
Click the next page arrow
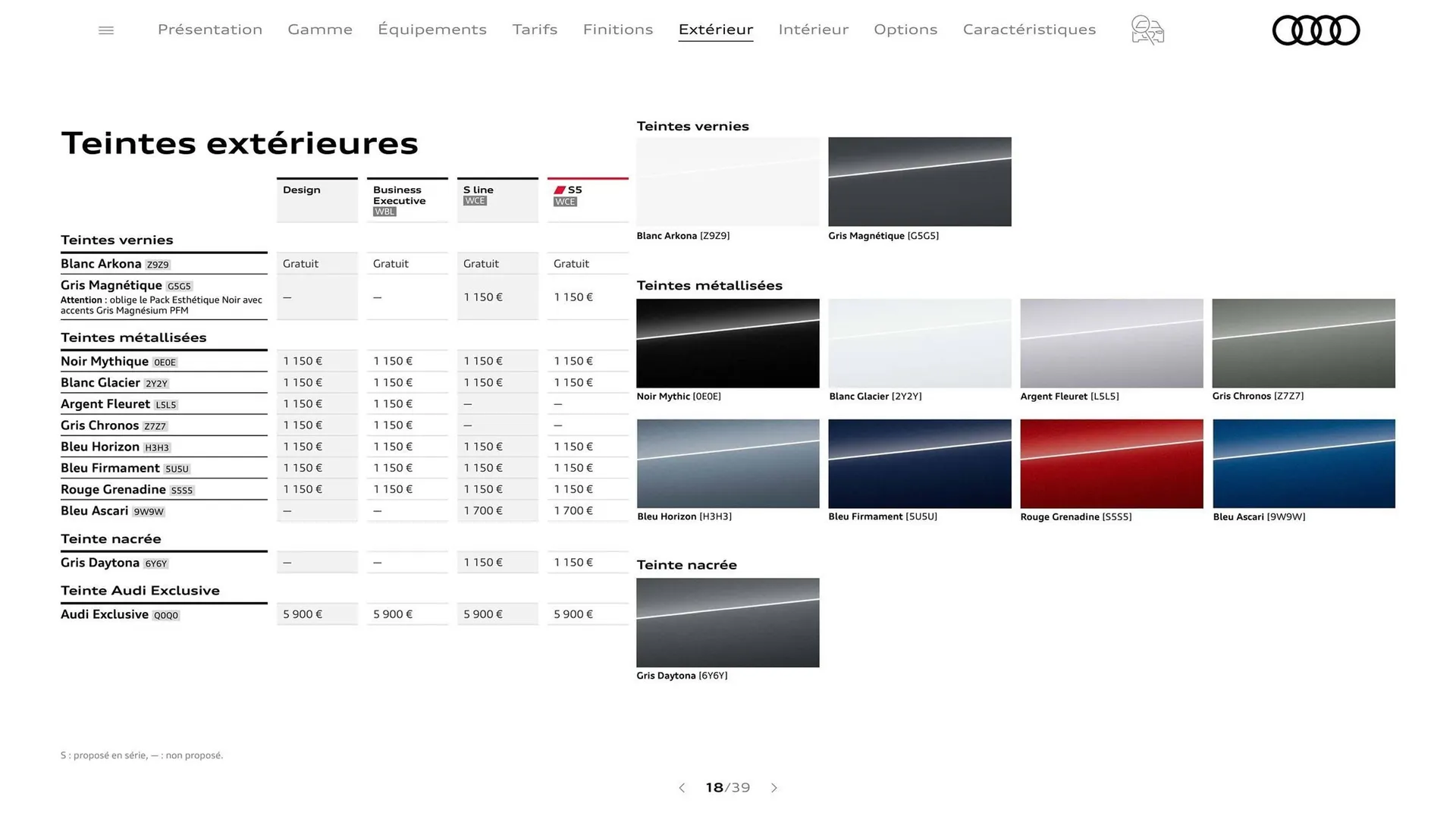point(774,788)
